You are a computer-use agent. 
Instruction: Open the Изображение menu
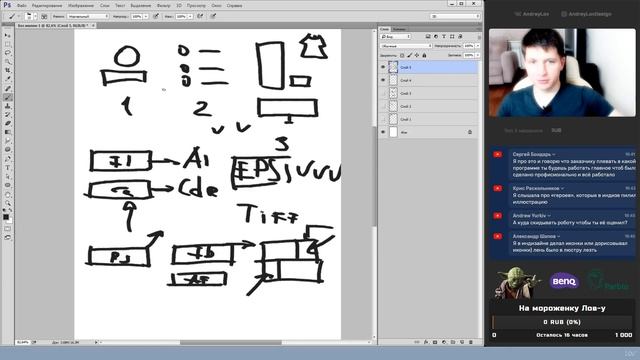[x=81, y=6]
